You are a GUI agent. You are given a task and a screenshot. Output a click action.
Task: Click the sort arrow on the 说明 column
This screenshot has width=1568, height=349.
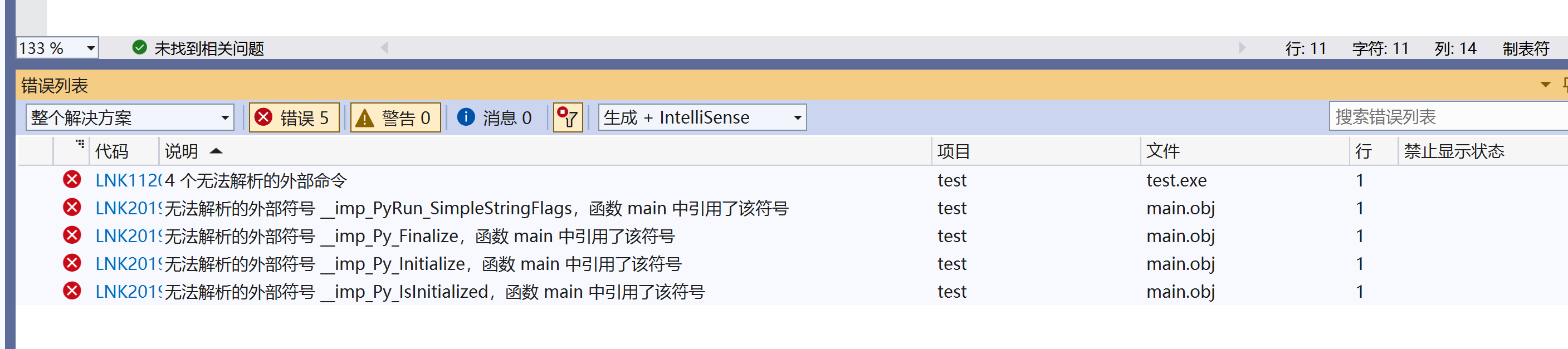pyautogui.click(x=217, y=150)
